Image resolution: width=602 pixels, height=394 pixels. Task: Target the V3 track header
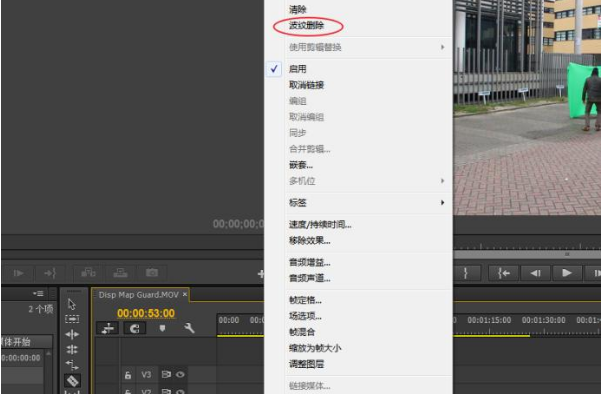coord(146,374)
